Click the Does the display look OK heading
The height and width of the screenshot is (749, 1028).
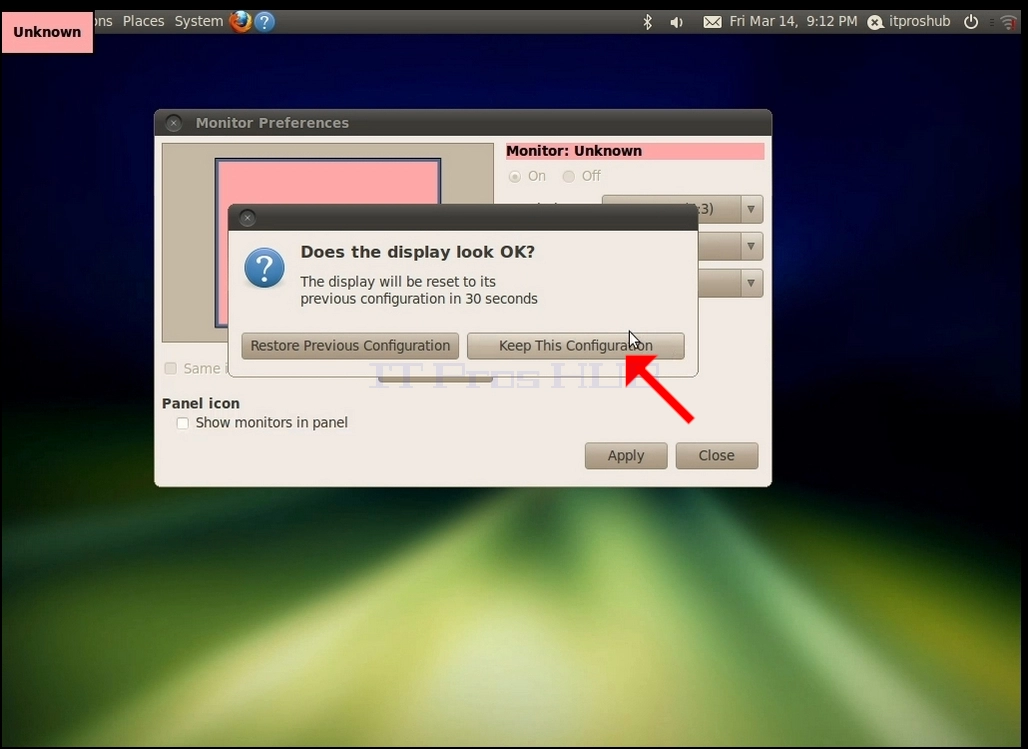click(x=418, y=252)
